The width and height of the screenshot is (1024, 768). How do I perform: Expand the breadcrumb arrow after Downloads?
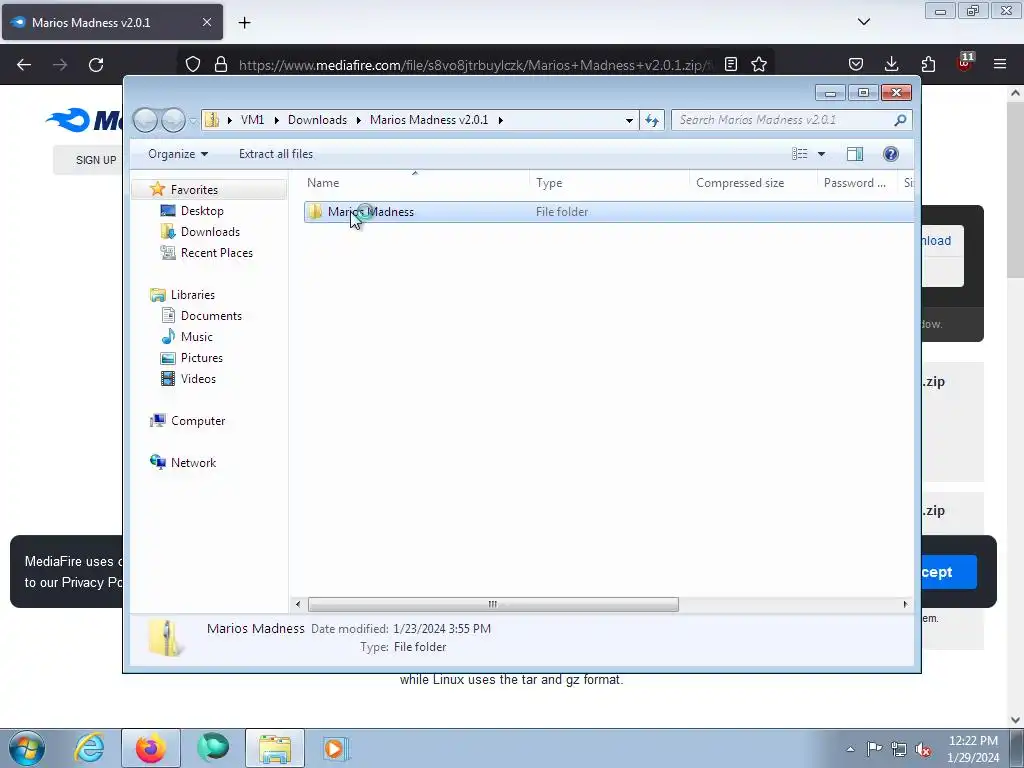tap(359, 120)
